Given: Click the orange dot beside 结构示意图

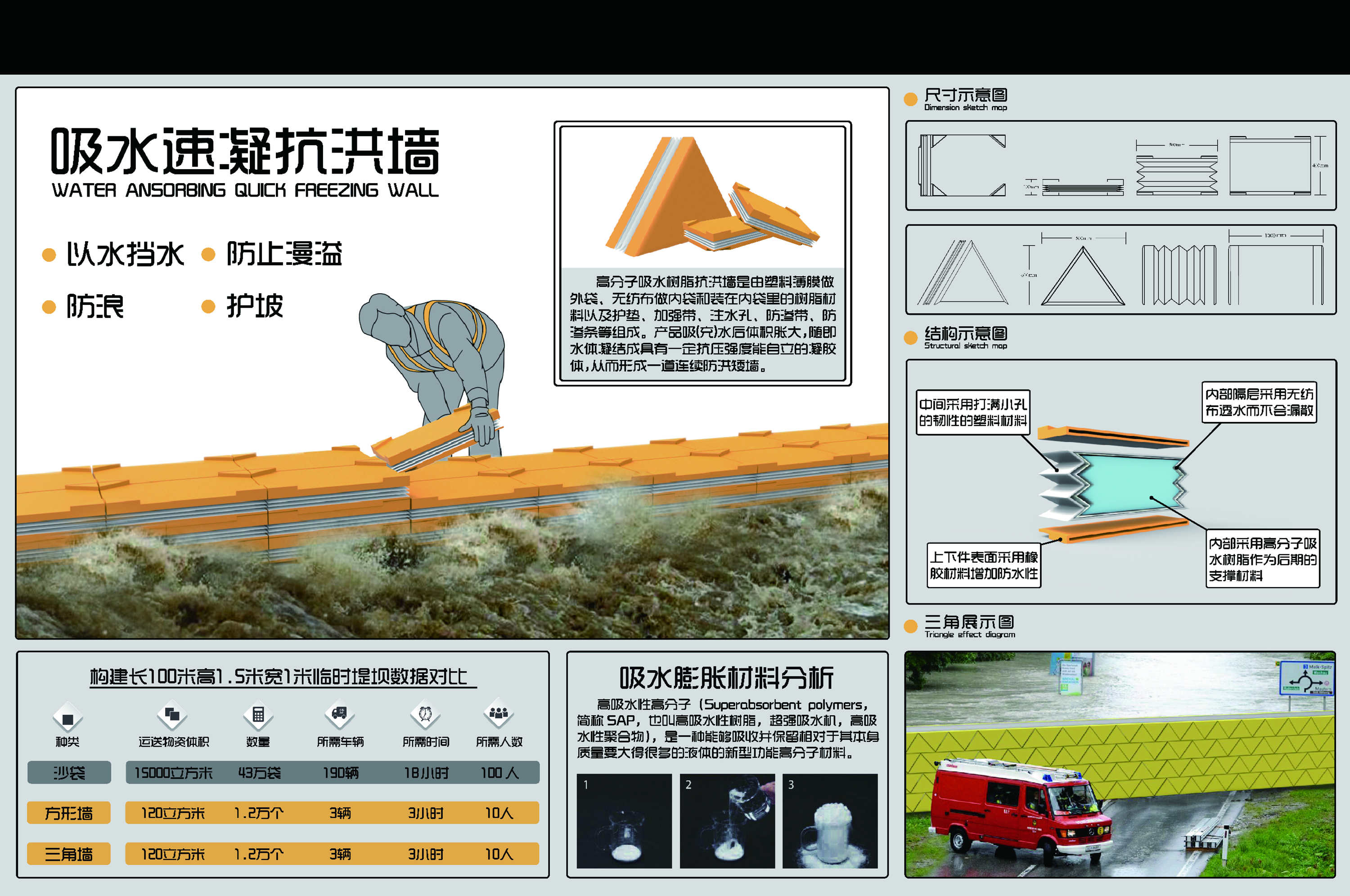Looking at the screenshot, I should (x=910, y=338).
